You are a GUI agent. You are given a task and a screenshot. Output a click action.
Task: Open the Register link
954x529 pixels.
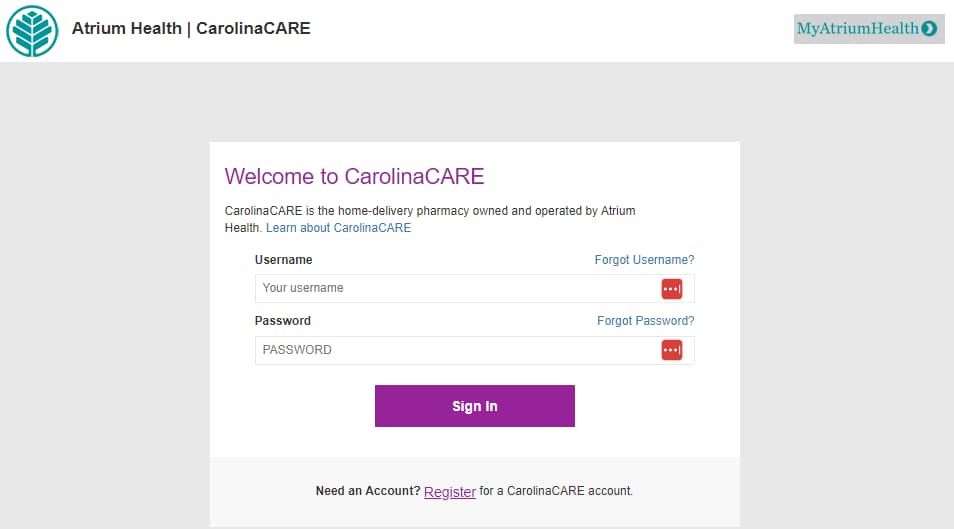(450, 492)
